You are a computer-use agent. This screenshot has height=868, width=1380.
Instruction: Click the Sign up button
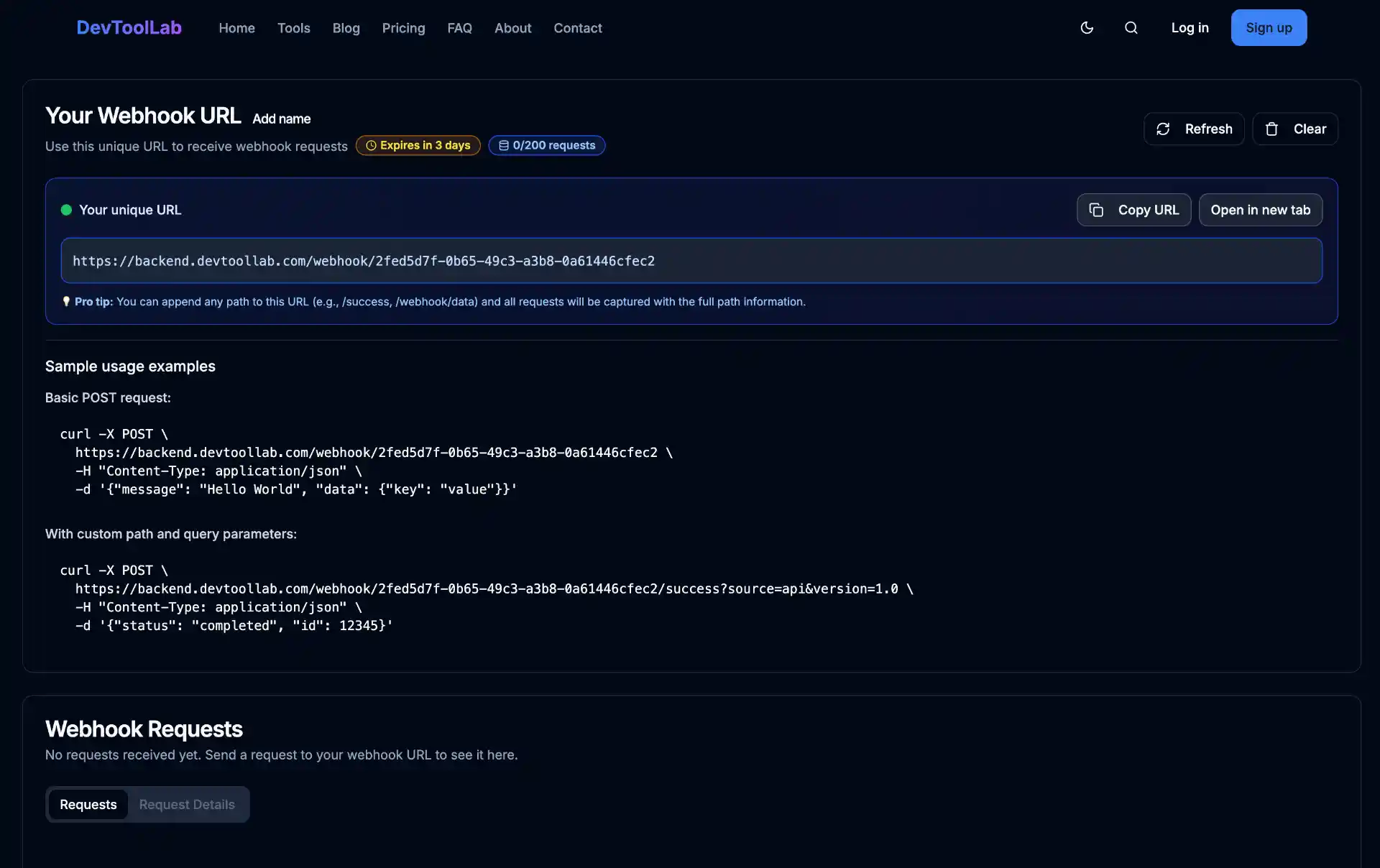1269,27
